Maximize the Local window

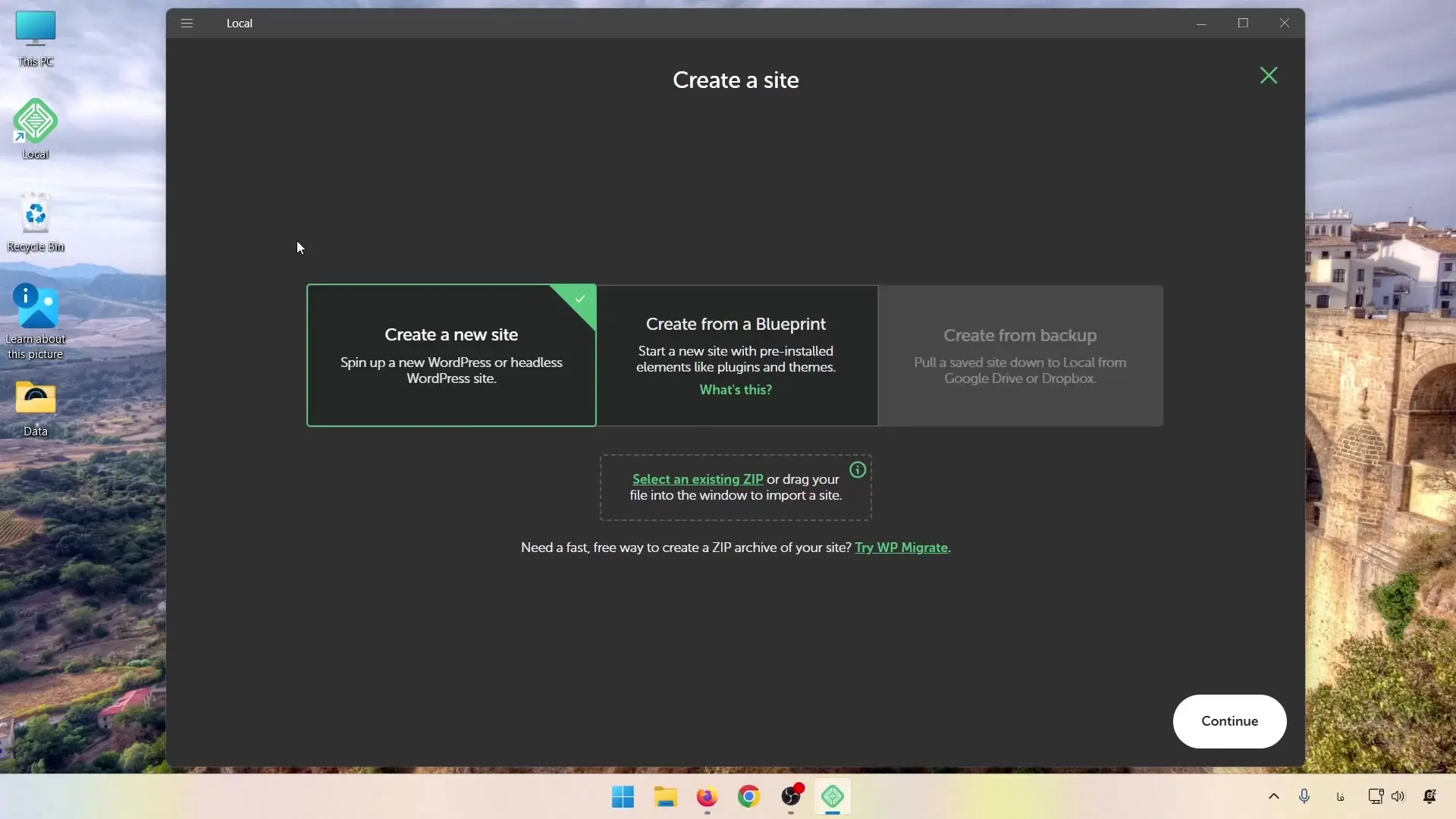click(x=1243, y=23)
